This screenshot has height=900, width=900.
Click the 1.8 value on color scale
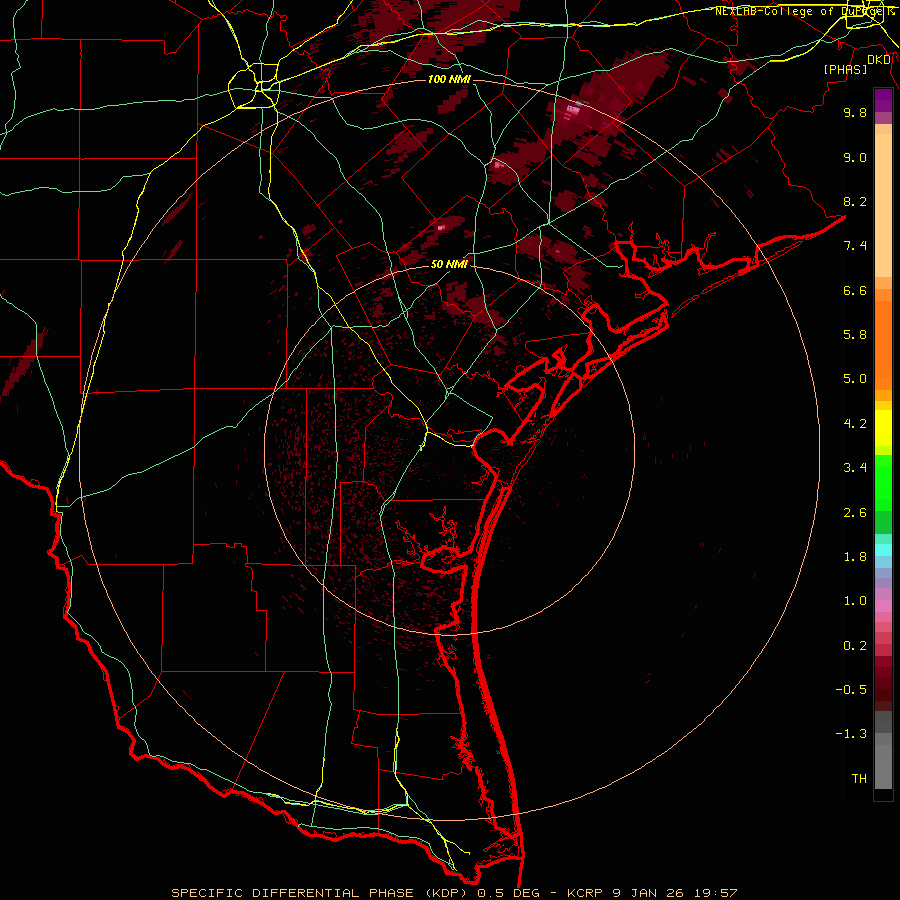(855, 557)
